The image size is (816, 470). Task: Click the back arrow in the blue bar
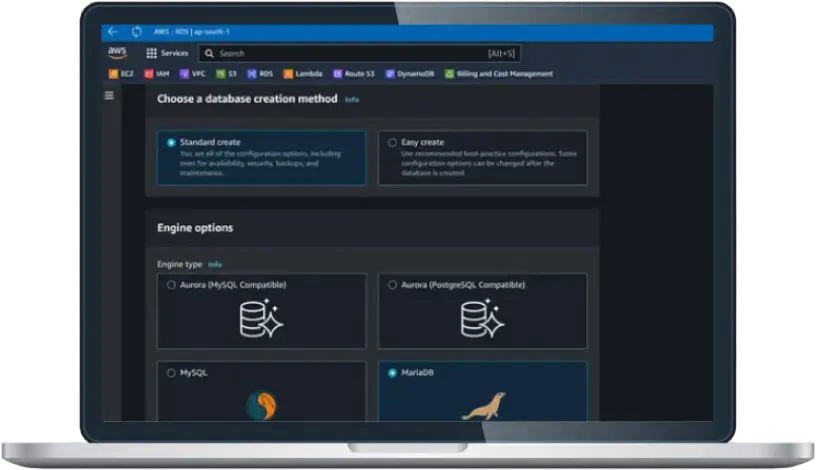click(x=112, y=32)
